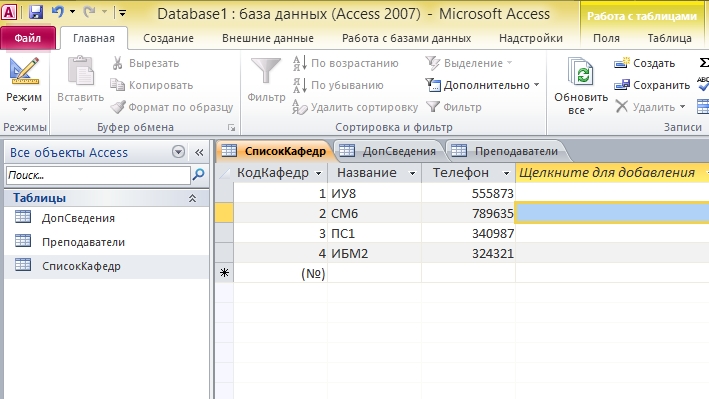This screenshot has width=709, height=399.
Task: Open the Режим view mode button
Action: pos(24,86)
